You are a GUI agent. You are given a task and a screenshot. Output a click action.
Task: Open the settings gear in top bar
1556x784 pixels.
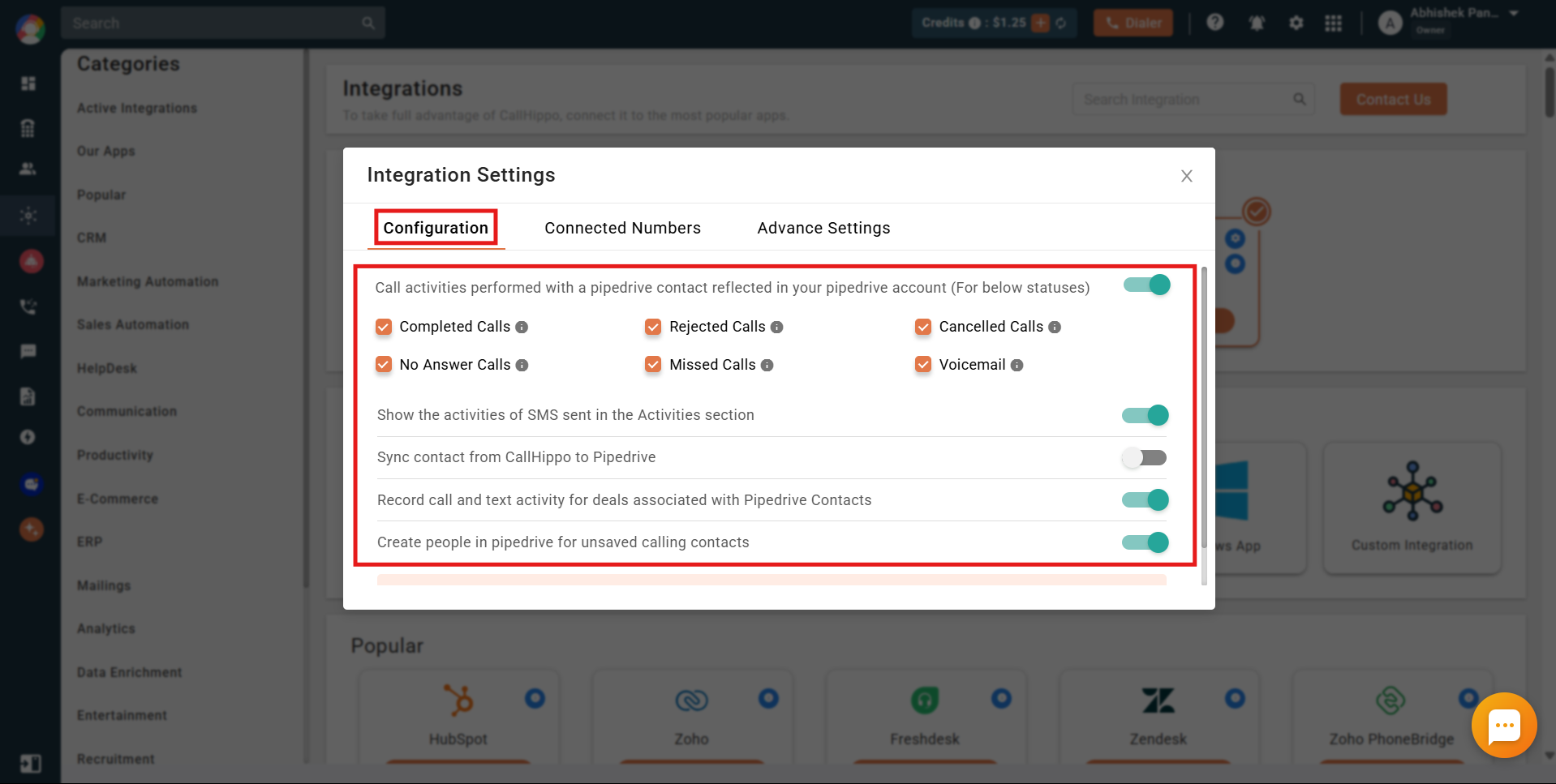[x=1296, y=23]
